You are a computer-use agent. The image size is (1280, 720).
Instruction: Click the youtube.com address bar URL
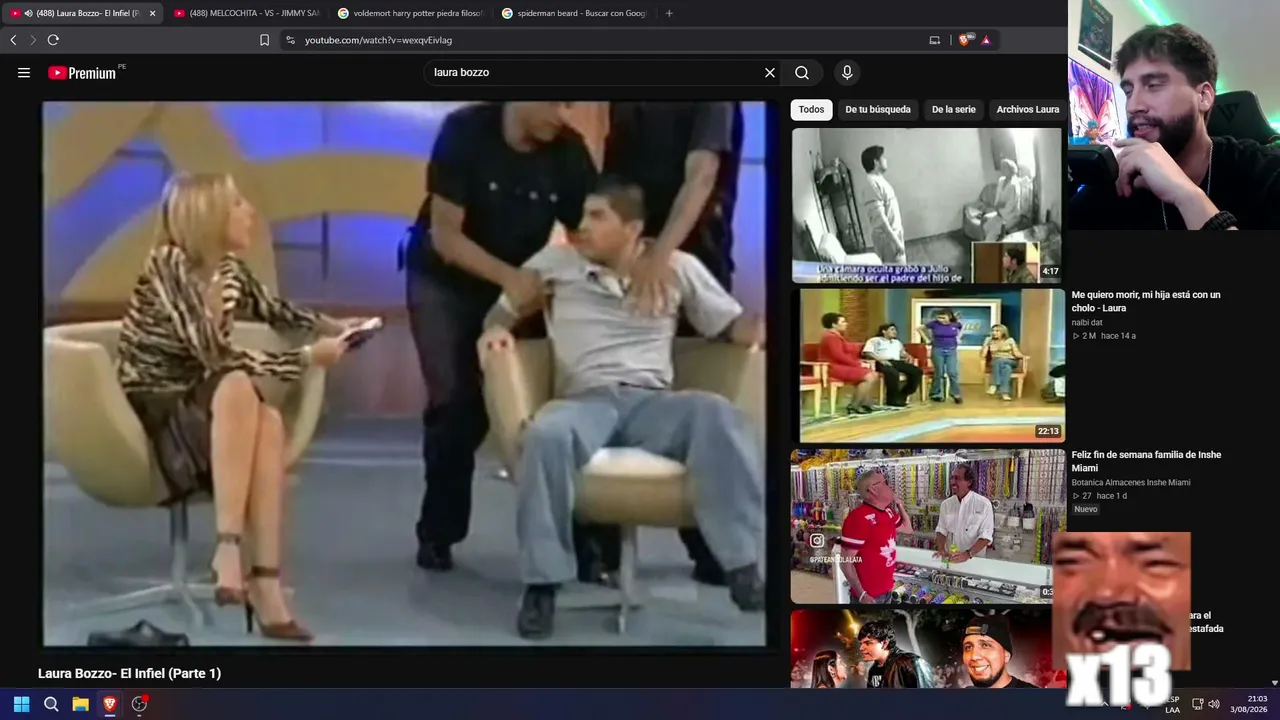378,40
